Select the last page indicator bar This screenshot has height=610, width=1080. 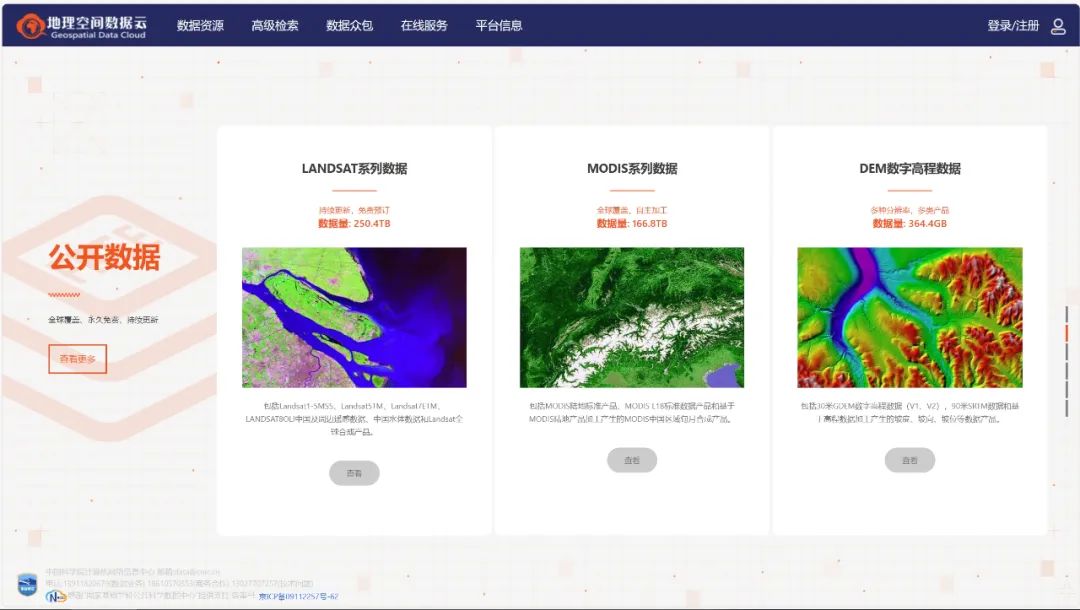(x=1067, y=408)
